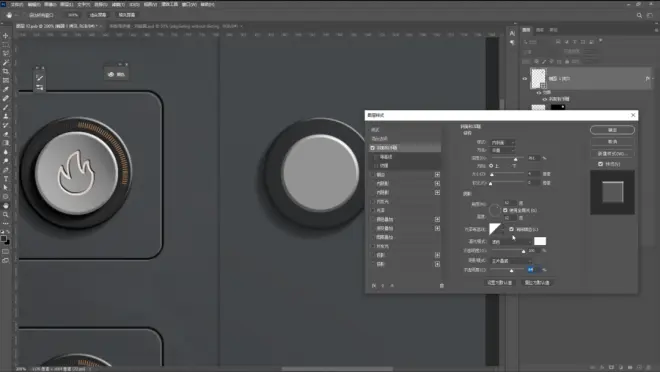Select the Brush tool
The width and height of the screenshot is (660, 372).
click(x=5, y=107)
